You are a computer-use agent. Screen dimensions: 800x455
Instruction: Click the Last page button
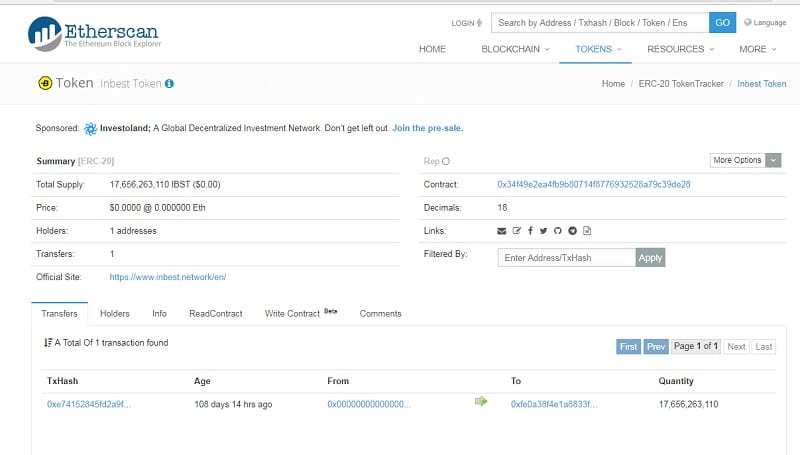coord(764,347)
